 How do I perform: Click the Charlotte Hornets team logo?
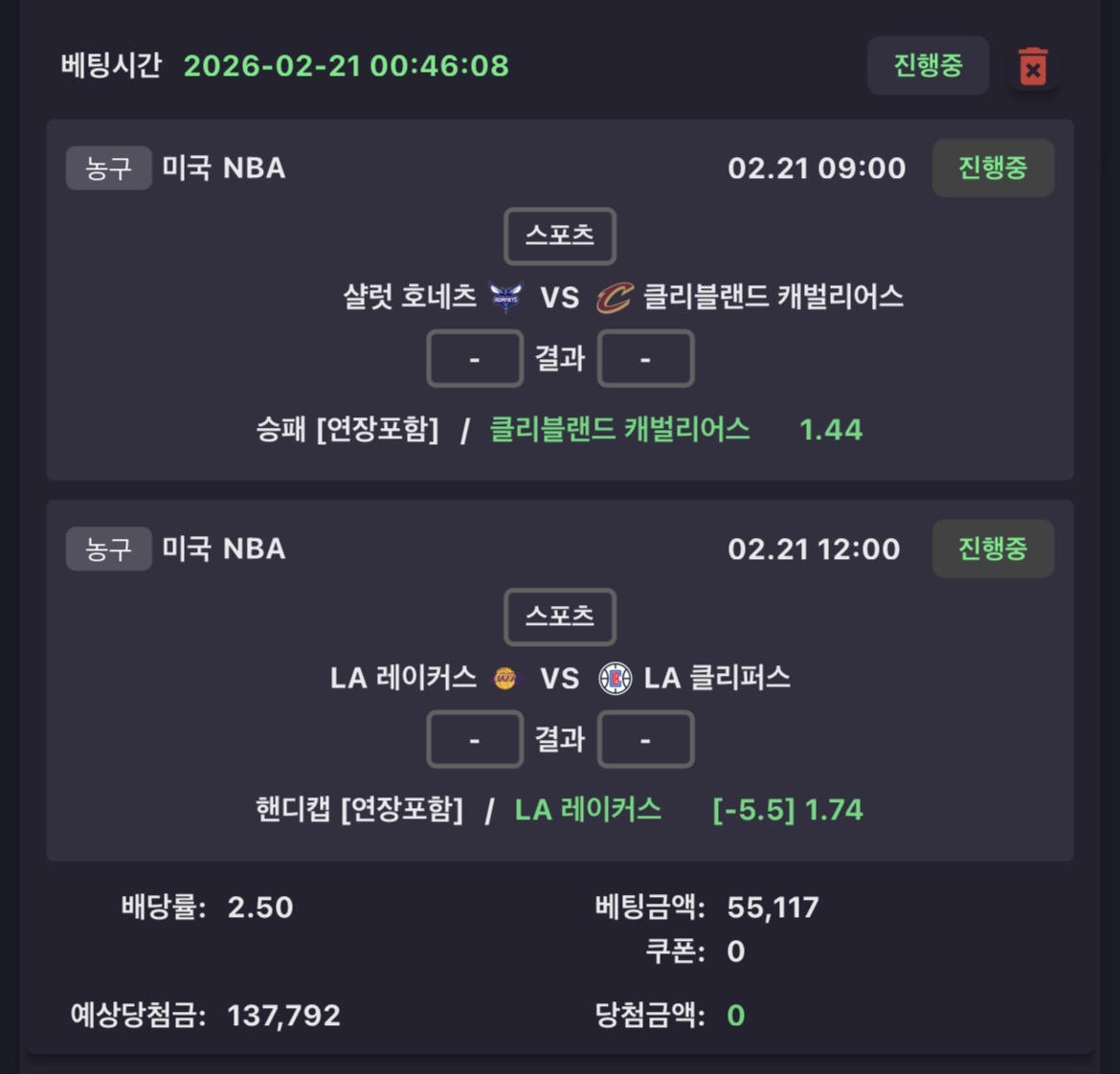[x=505, y=298]
